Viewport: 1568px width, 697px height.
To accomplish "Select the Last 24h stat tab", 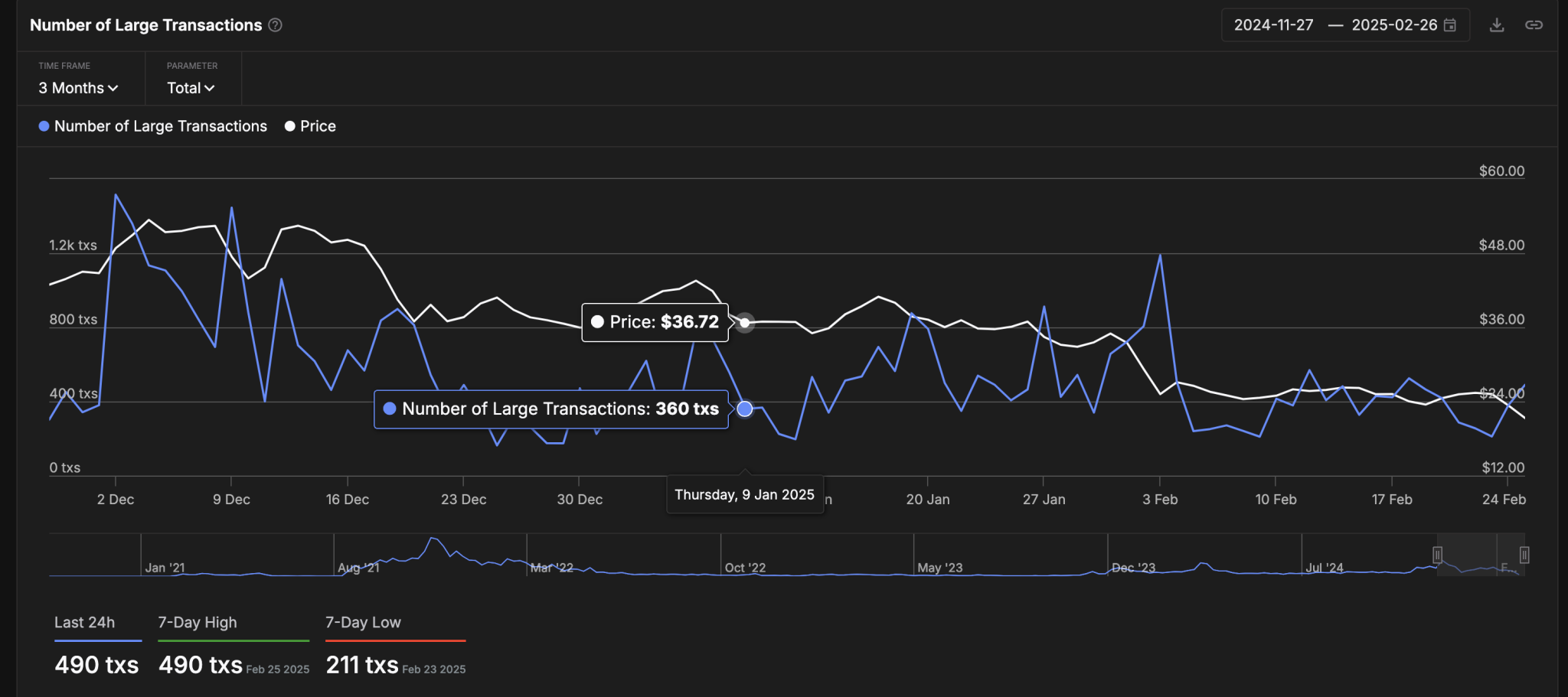I will tap(85, 623).
